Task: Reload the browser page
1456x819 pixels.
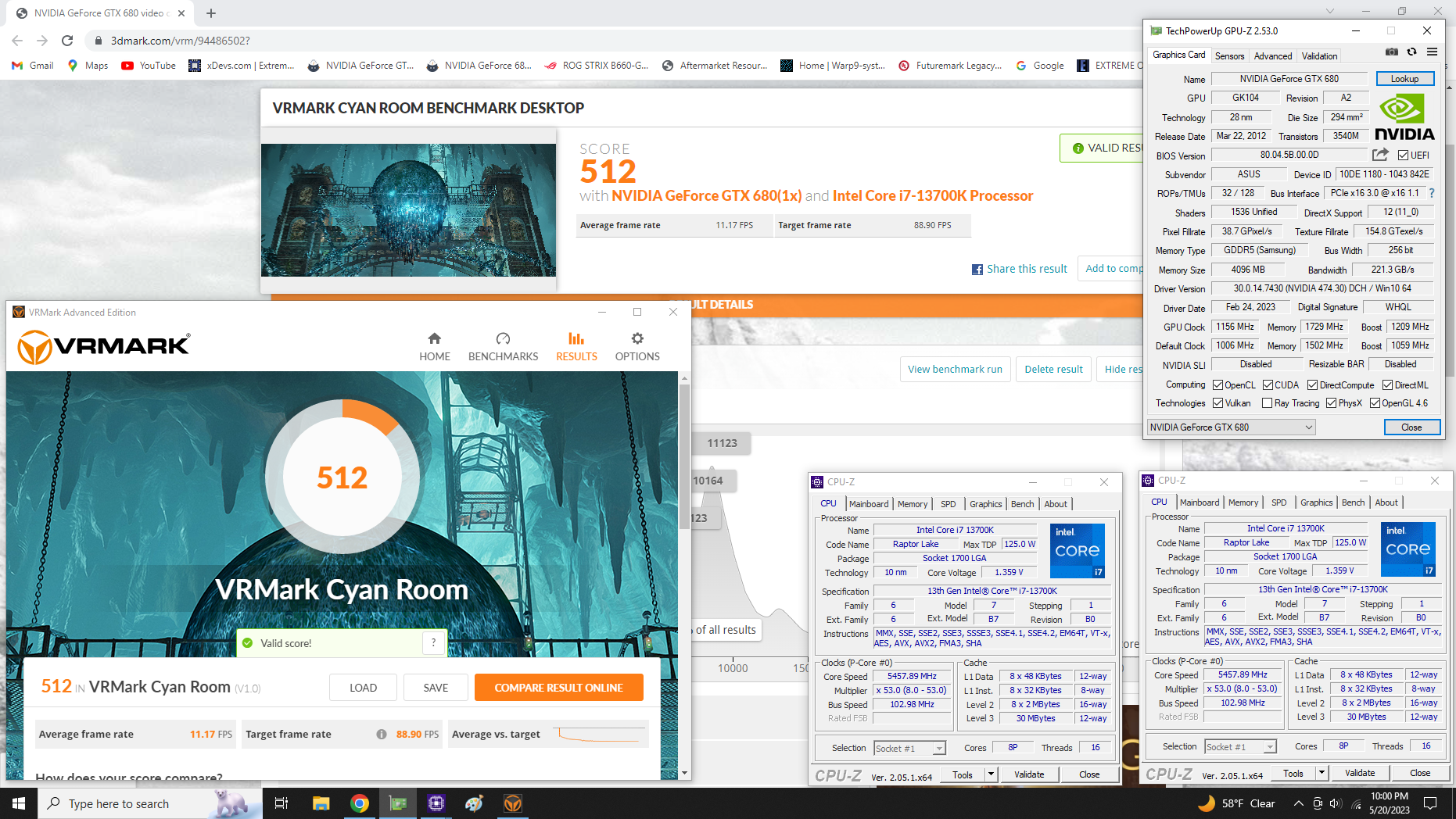Action: pyautogui.click(x=67, y=41)
